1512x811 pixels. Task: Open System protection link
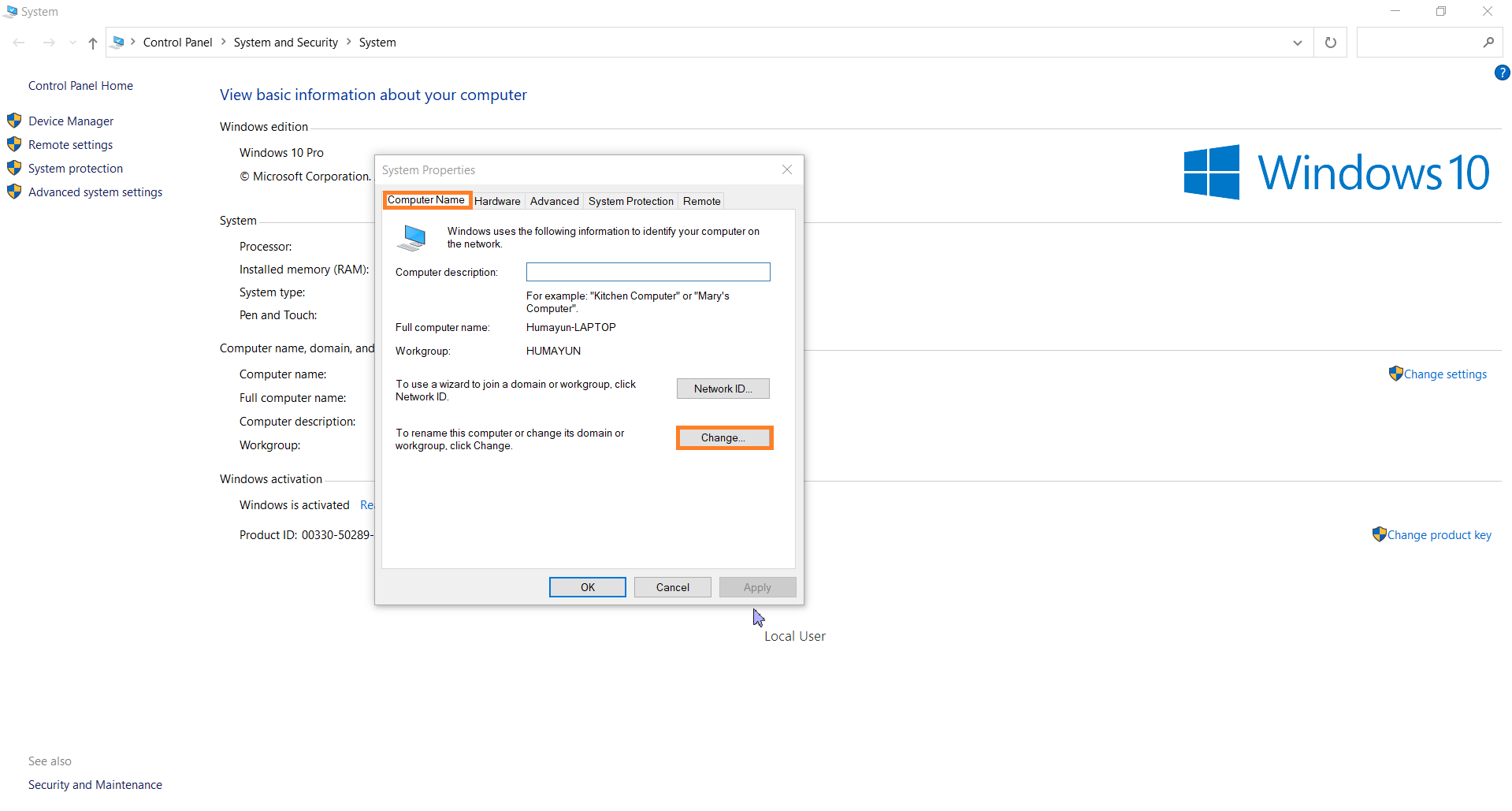(x=76, y=169)
